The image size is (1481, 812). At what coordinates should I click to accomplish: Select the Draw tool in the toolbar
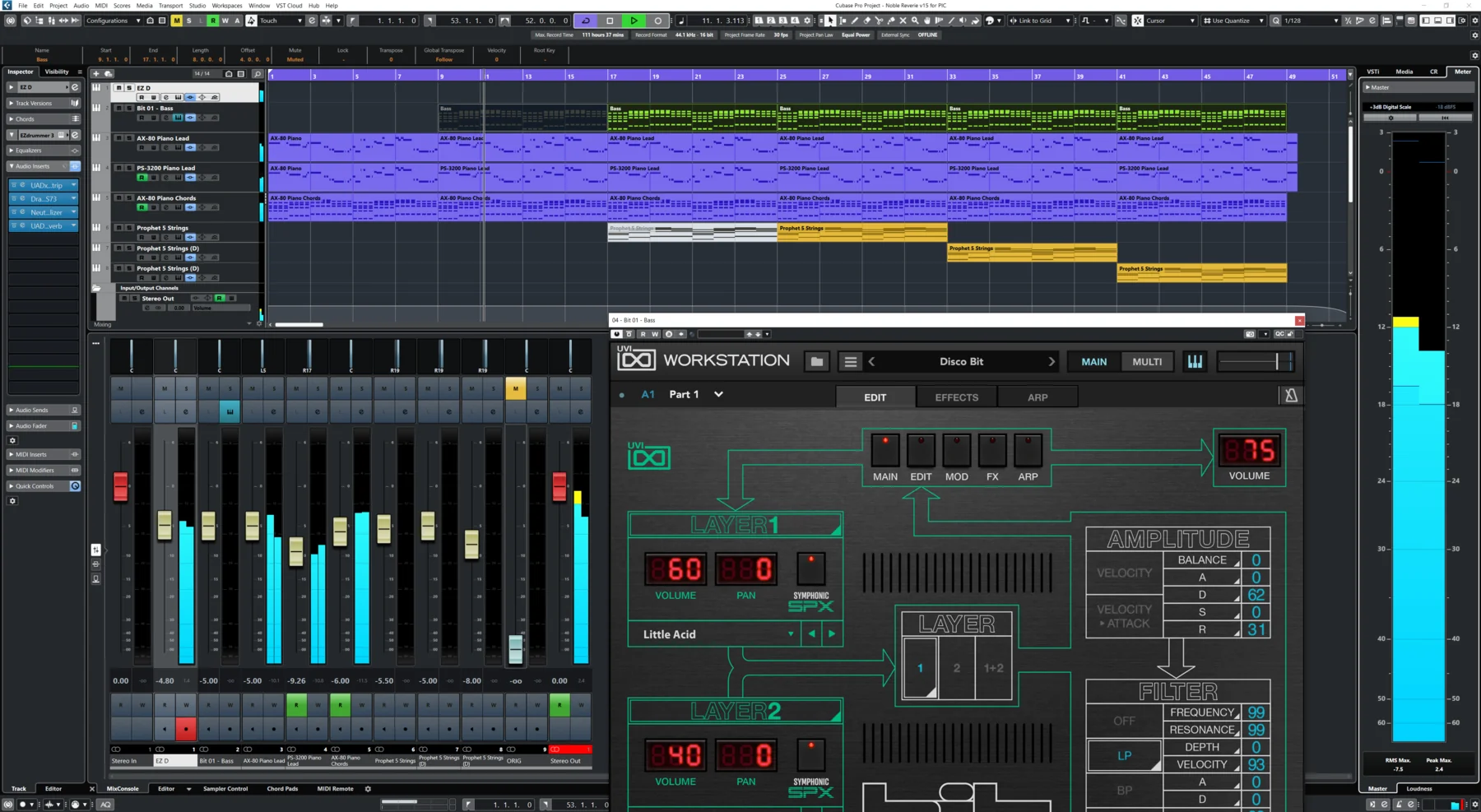tap(855, 21)
